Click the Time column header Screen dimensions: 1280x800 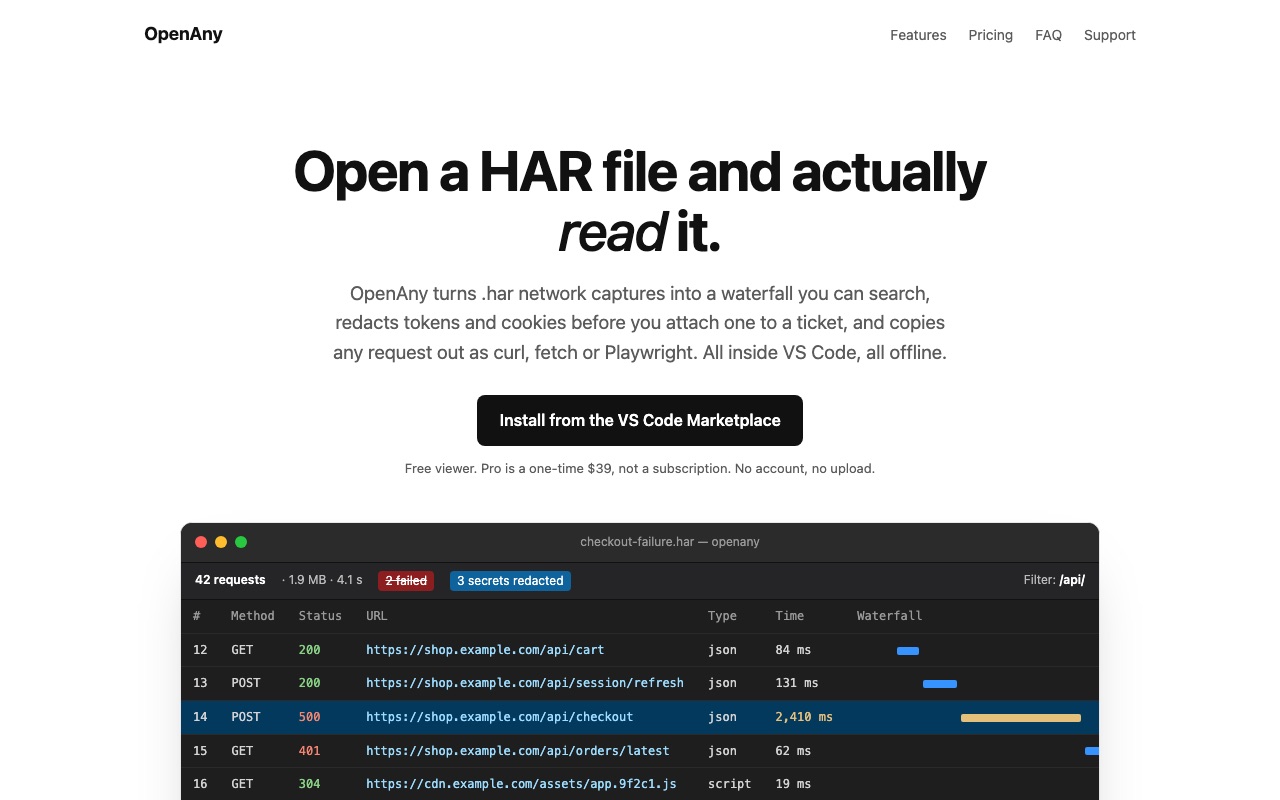[x=789, y=616]
